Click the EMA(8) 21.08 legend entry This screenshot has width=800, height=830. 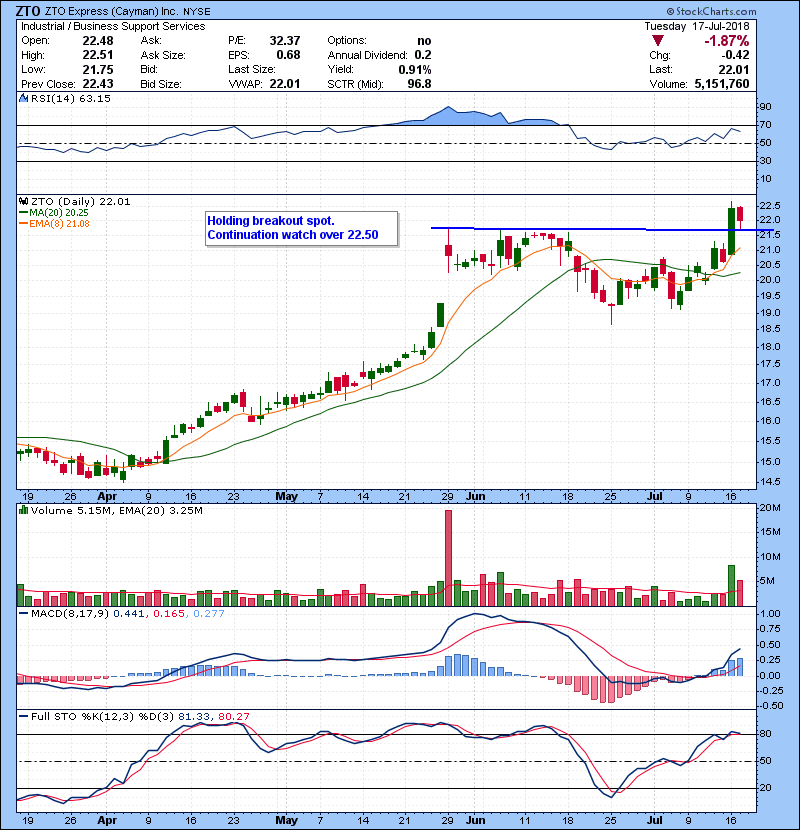55,223
